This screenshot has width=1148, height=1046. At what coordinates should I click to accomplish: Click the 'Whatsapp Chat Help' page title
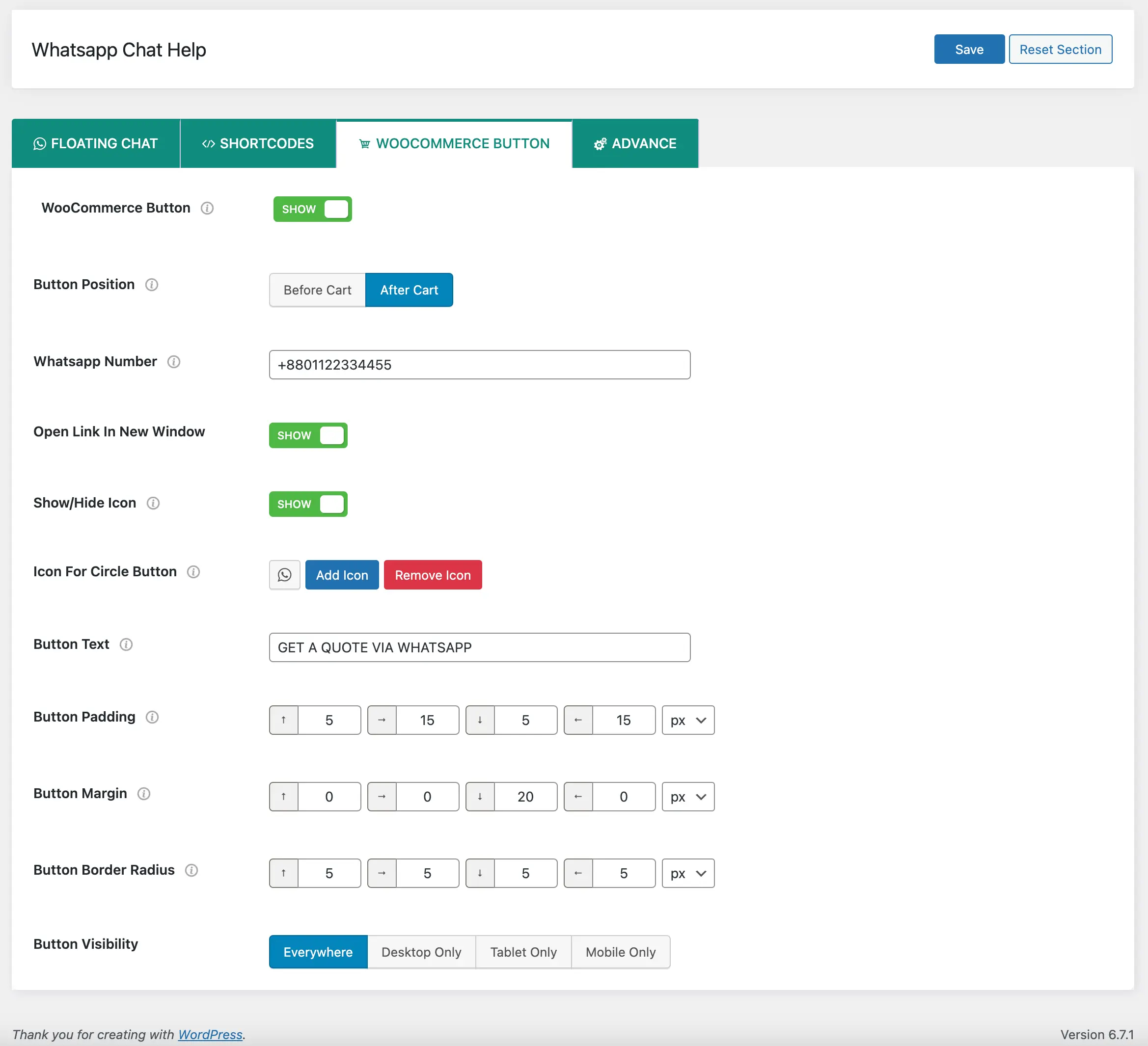click(119, 50)
